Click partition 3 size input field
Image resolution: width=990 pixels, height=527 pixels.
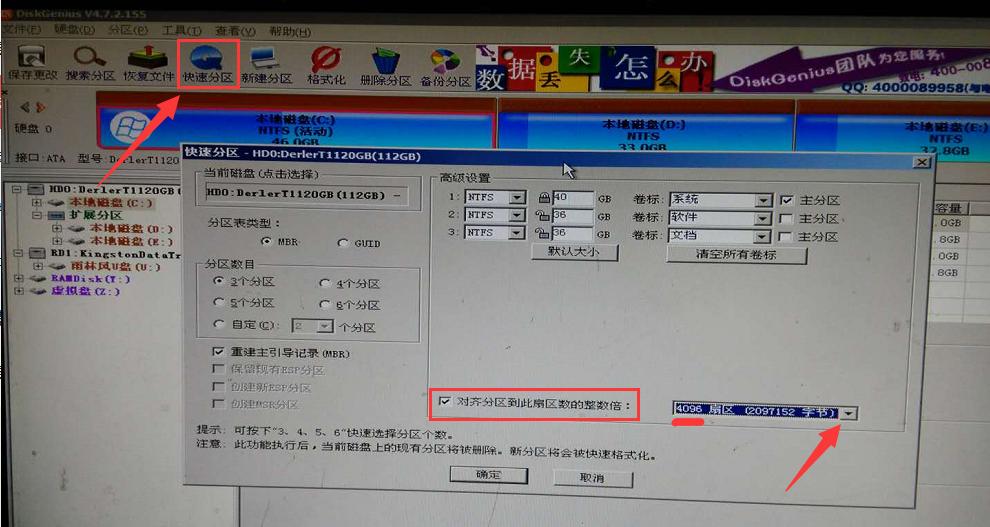click(x=573, y=234)
